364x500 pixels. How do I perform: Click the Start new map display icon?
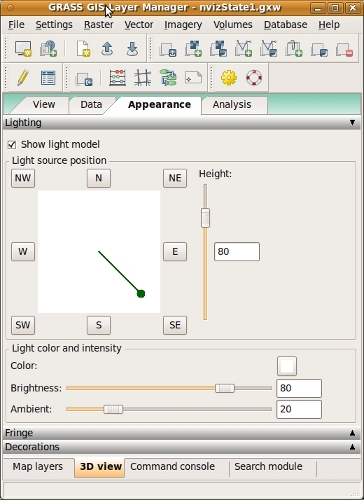point(23,49)
